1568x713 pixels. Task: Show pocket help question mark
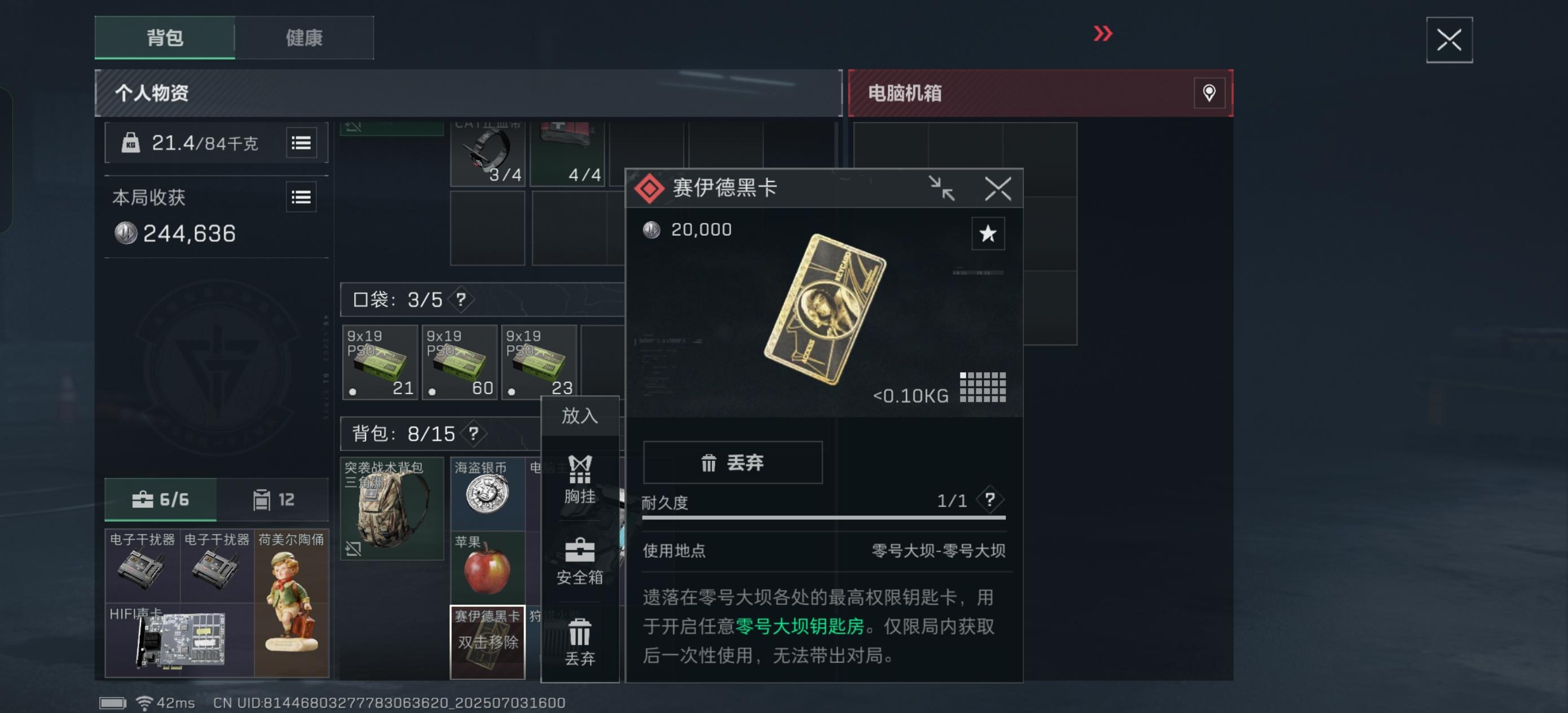point(461,300)
